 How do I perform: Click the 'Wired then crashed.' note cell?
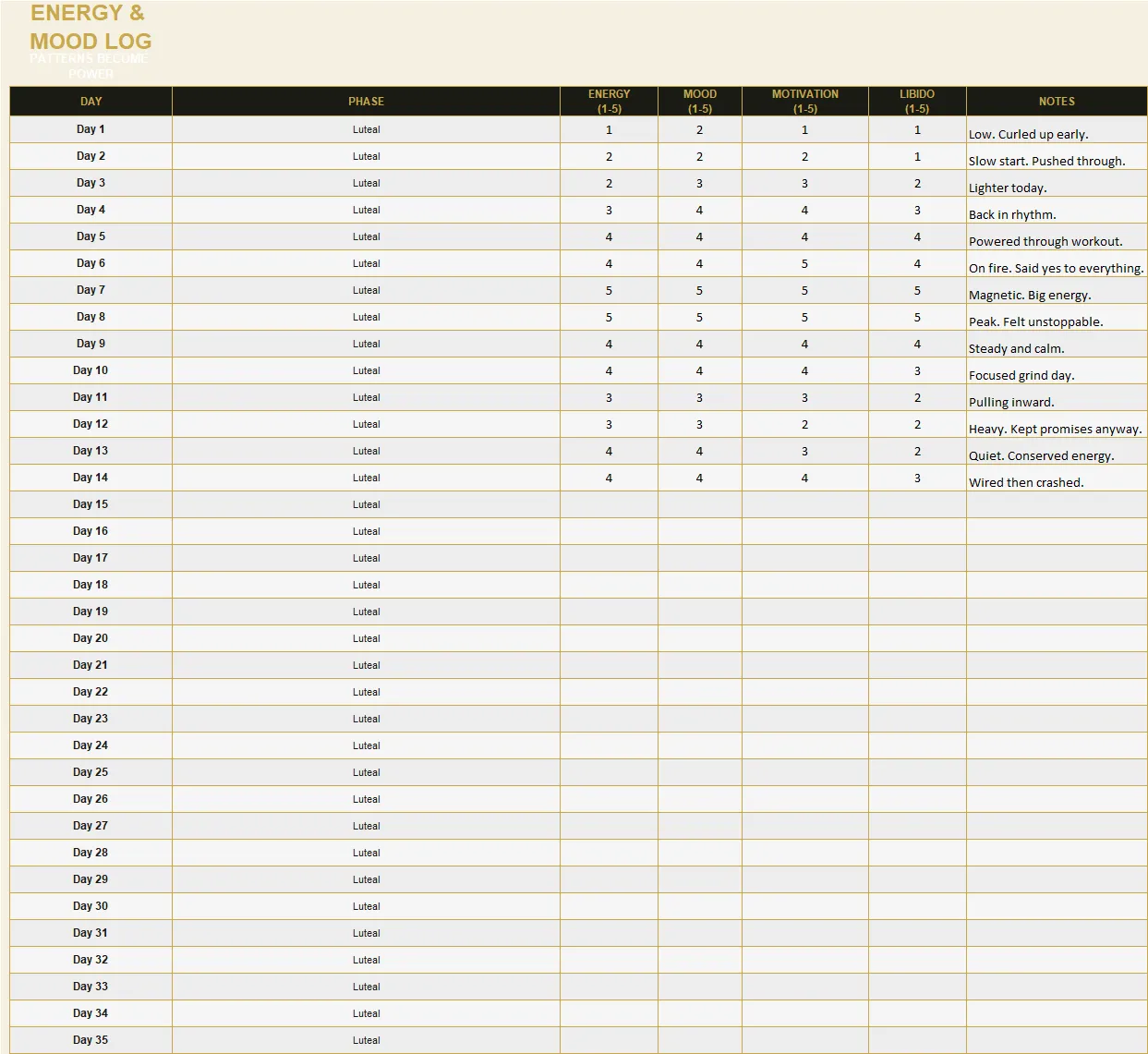(x=1057, y=478)
